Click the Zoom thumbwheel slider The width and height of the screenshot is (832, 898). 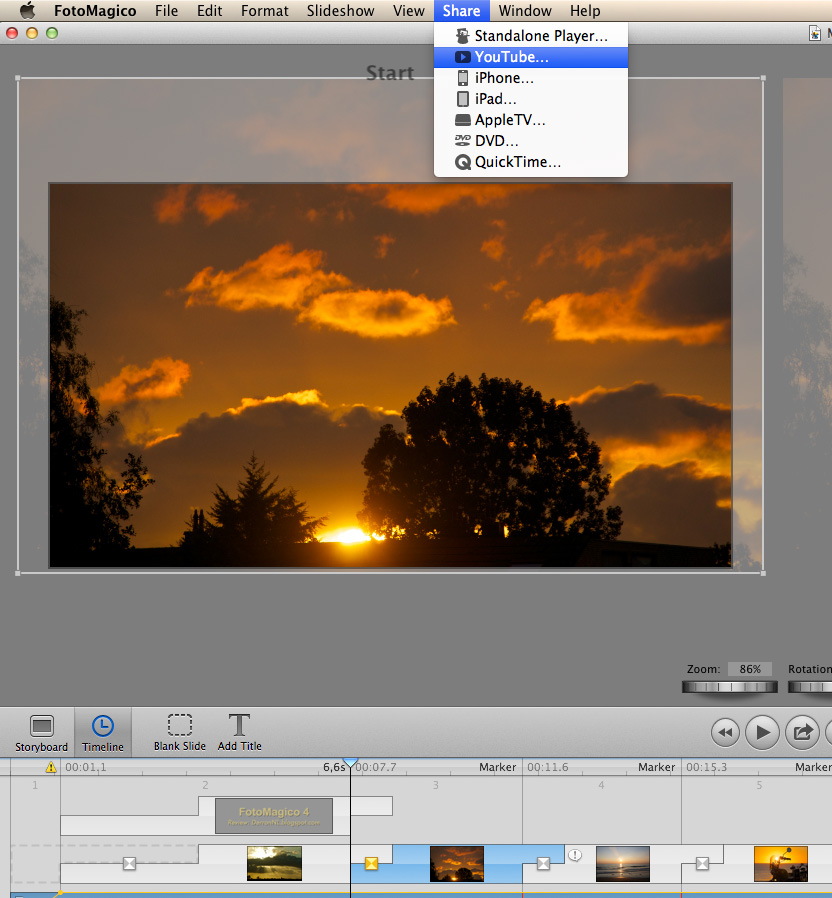click(x=730, y=687)
